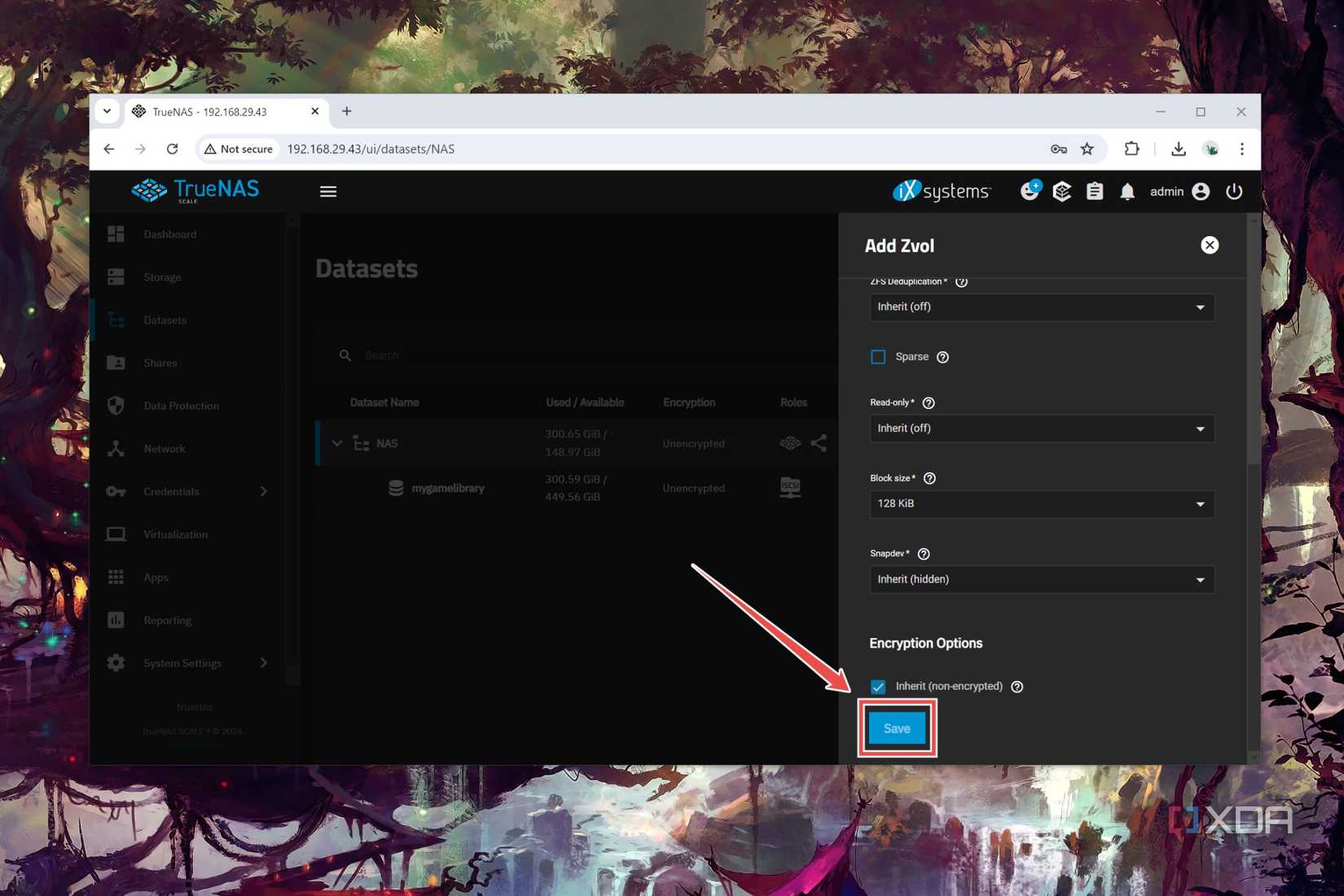Open the Chrome three-dot menu
Screen dimensions: 1344x896
tap(1241, 149)
